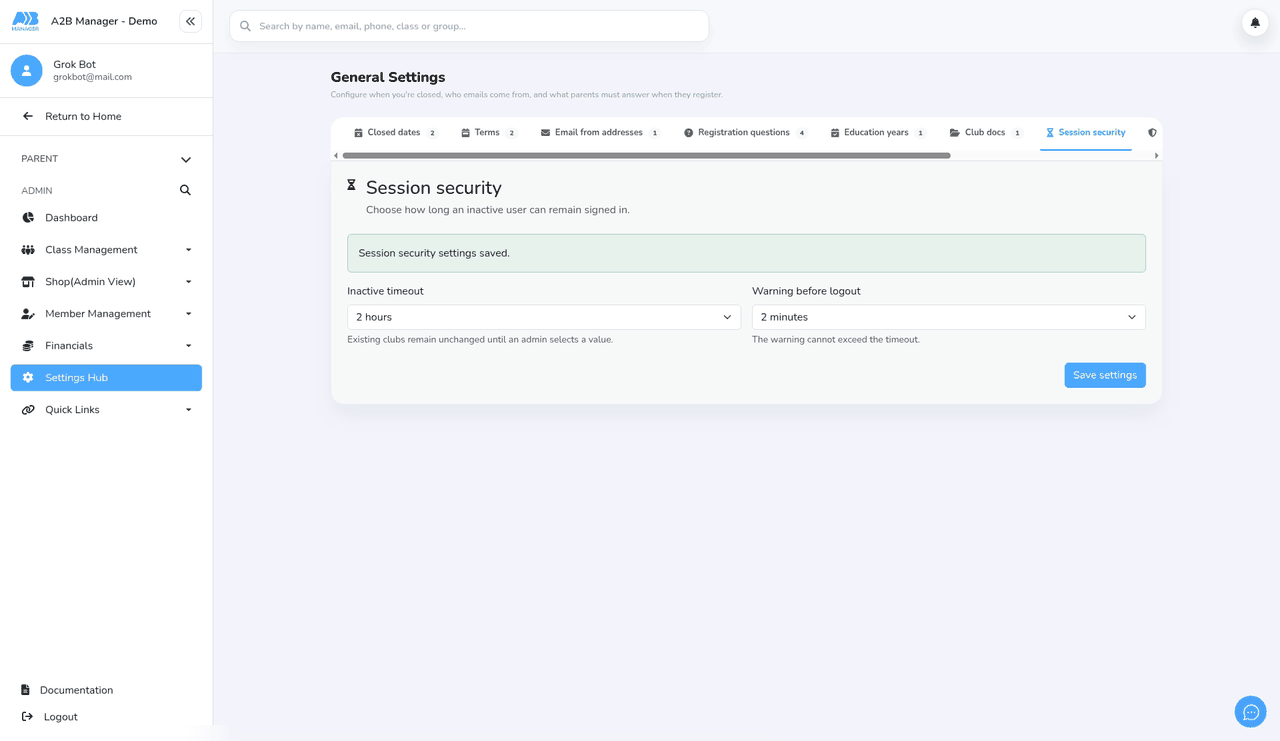Click the Member Management user-edit icon
Viewport: 1280px width, 741px height.
point(28,314)
